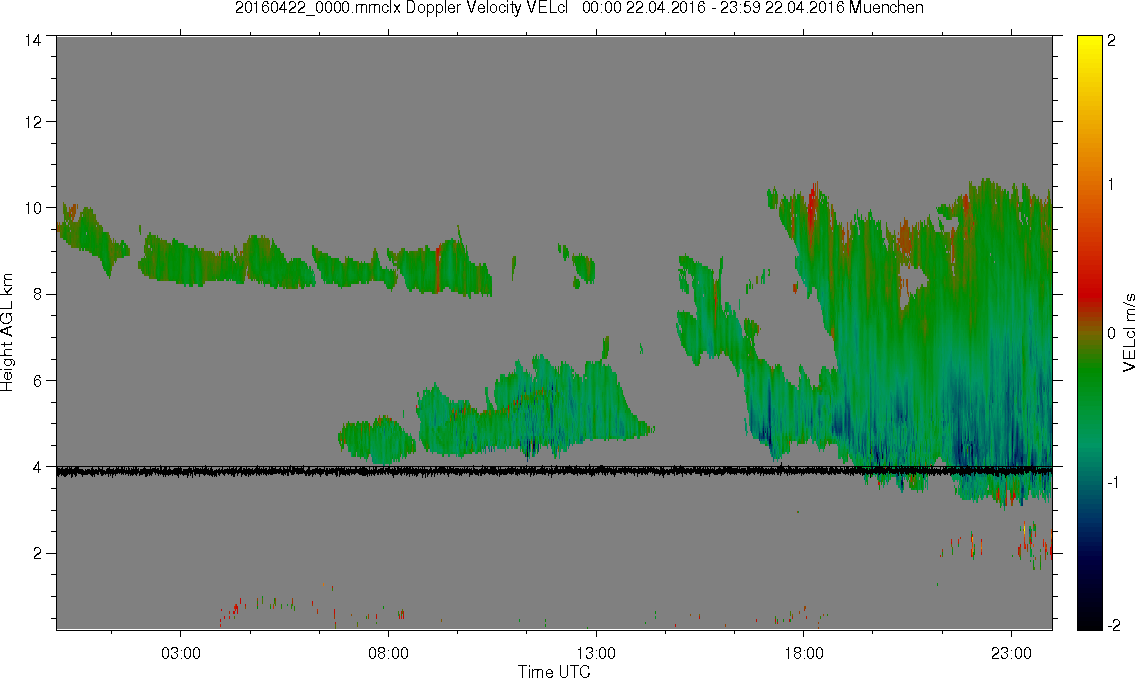Viewport: 1135px width, 678px height.
Task: Click the velocity color scale bar
Action: (1089, 333)
